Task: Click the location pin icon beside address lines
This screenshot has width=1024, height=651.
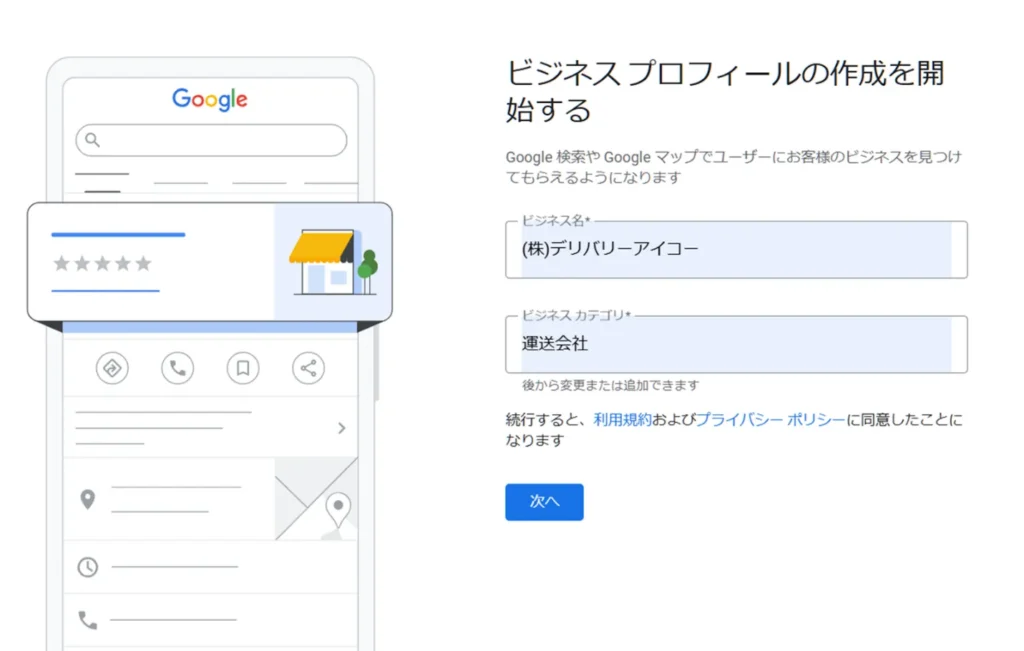Action: click(x=88, y=499)
